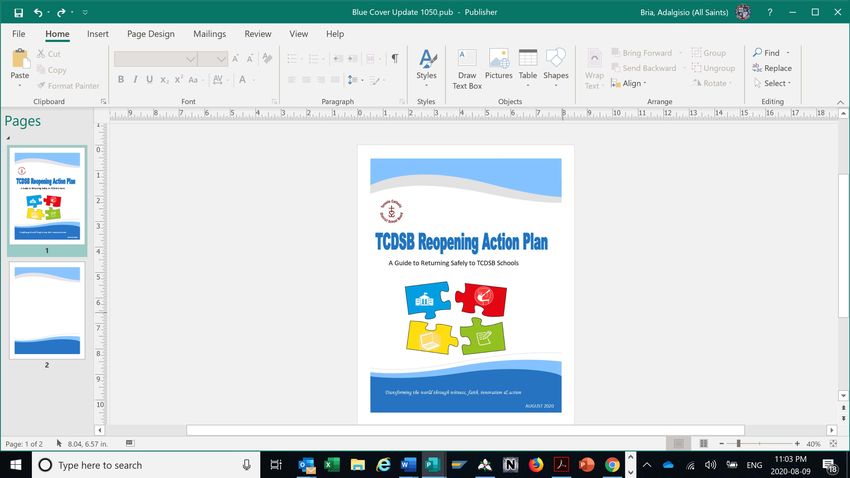The image size is (850, 478).
Task: Click the Windows Start button
Action: (x=16, y=464)
